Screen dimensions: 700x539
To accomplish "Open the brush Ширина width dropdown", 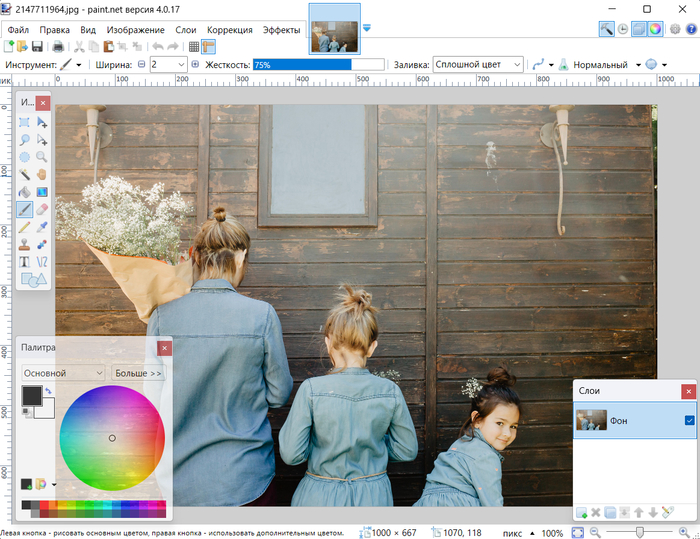I will point(181,64).
